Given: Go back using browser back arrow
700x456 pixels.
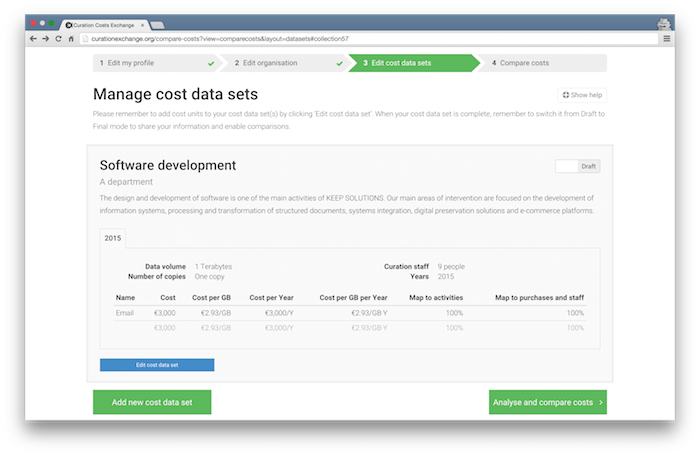Looking at the screenshot, I should pos(33,39).
